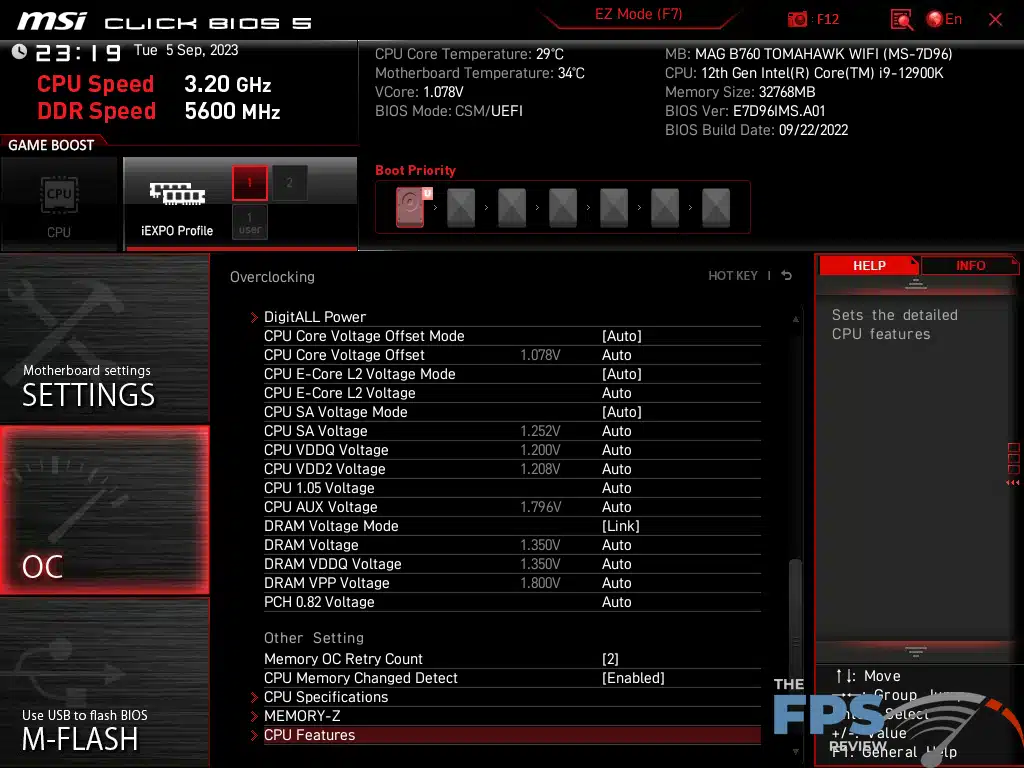1024x768 pixels.
Task: Open the OC overclocking panel
Action: tap(104, 510)
